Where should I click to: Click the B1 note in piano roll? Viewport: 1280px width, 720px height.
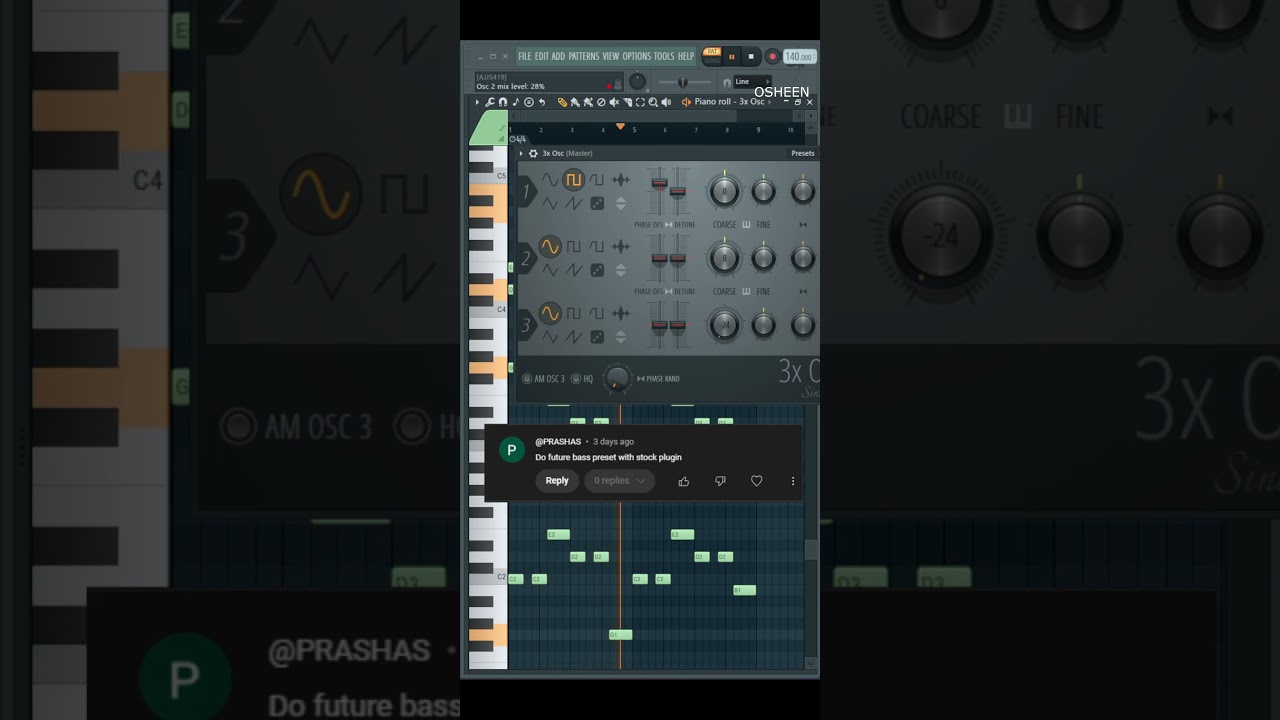pos(745,591)
